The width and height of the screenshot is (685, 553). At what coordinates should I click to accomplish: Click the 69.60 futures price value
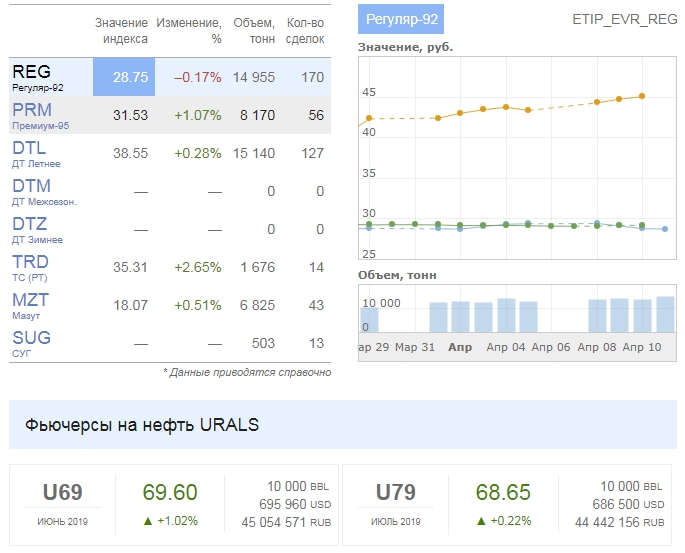(x=170, y=493)
